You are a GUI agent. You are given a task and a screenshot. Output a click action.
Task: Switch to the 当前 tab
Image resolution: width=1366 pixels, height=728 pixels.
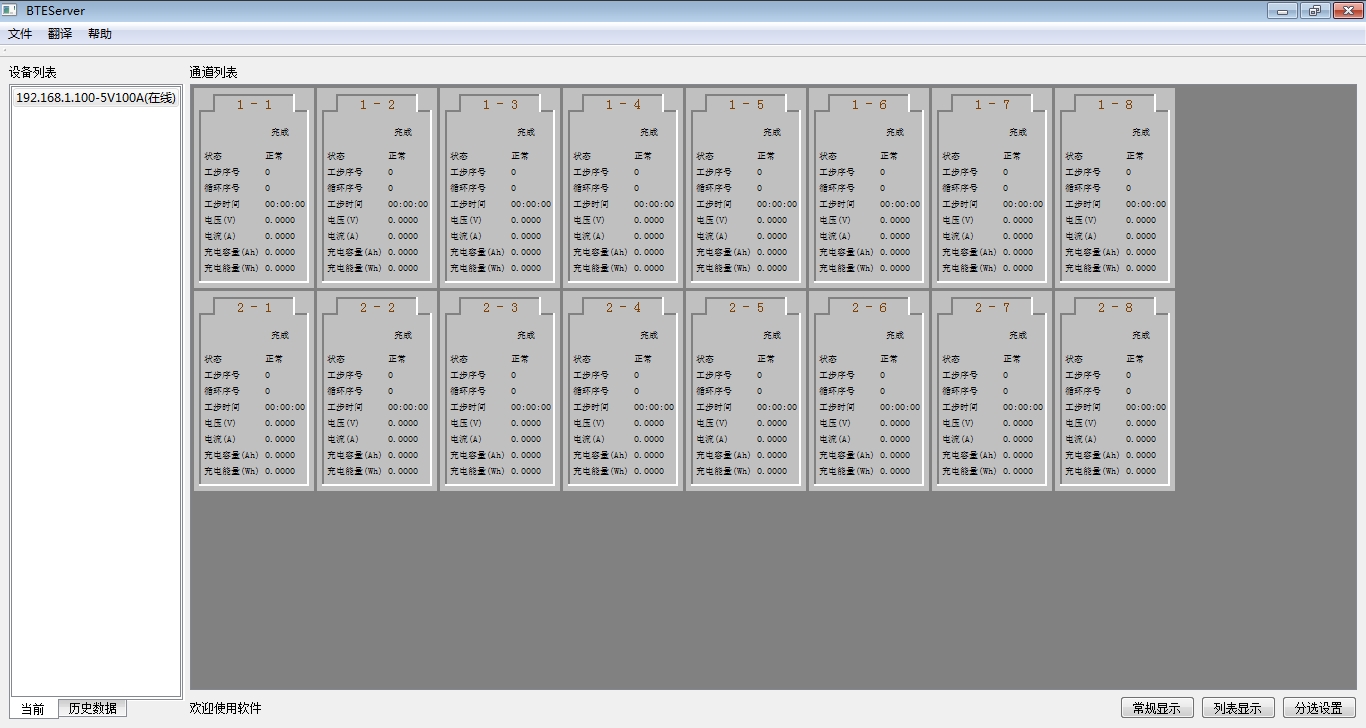pyautogui.click(x=33, y=709)
